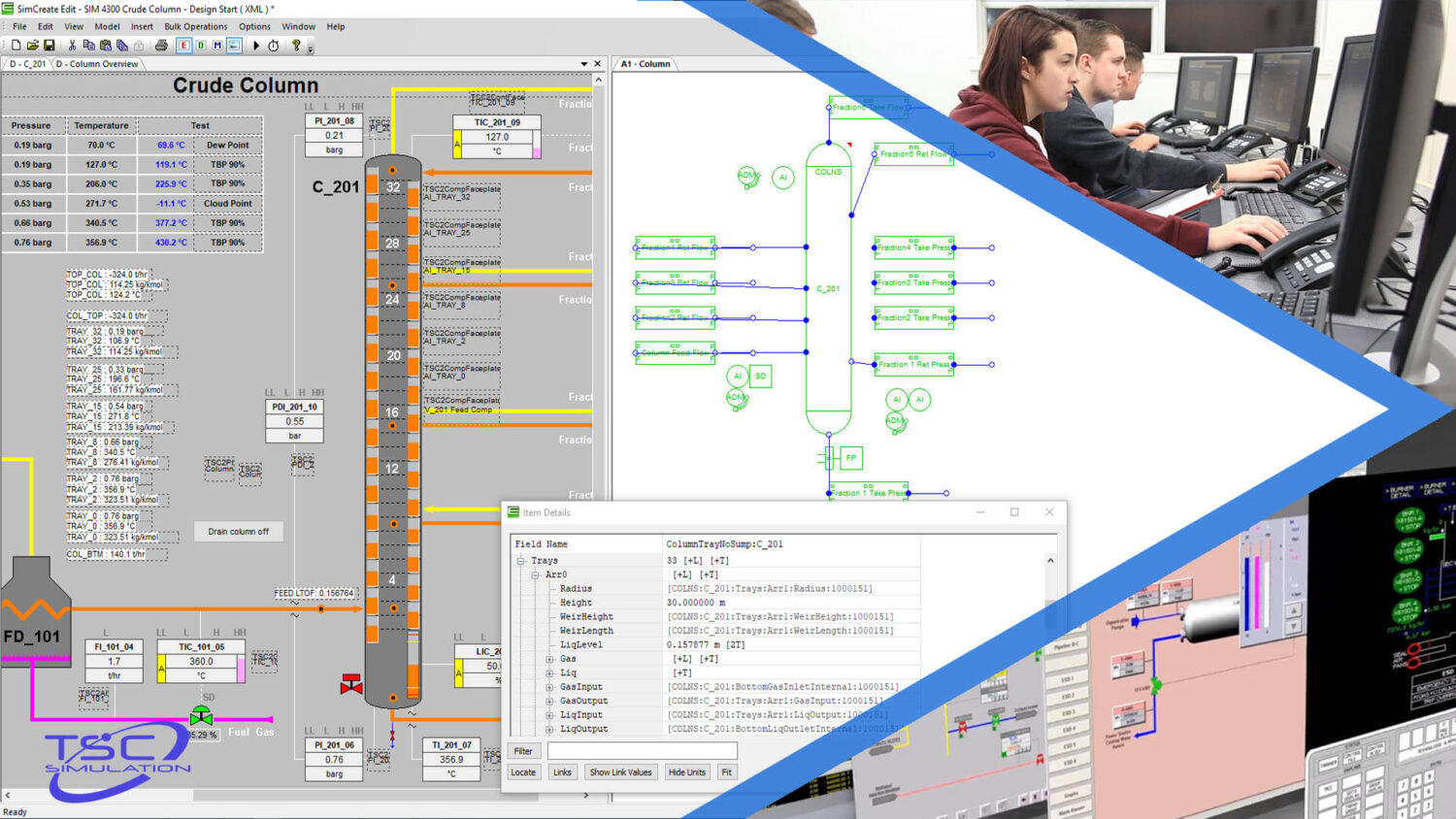Paste using the clipboard toolbar icon

click(106, 45)
